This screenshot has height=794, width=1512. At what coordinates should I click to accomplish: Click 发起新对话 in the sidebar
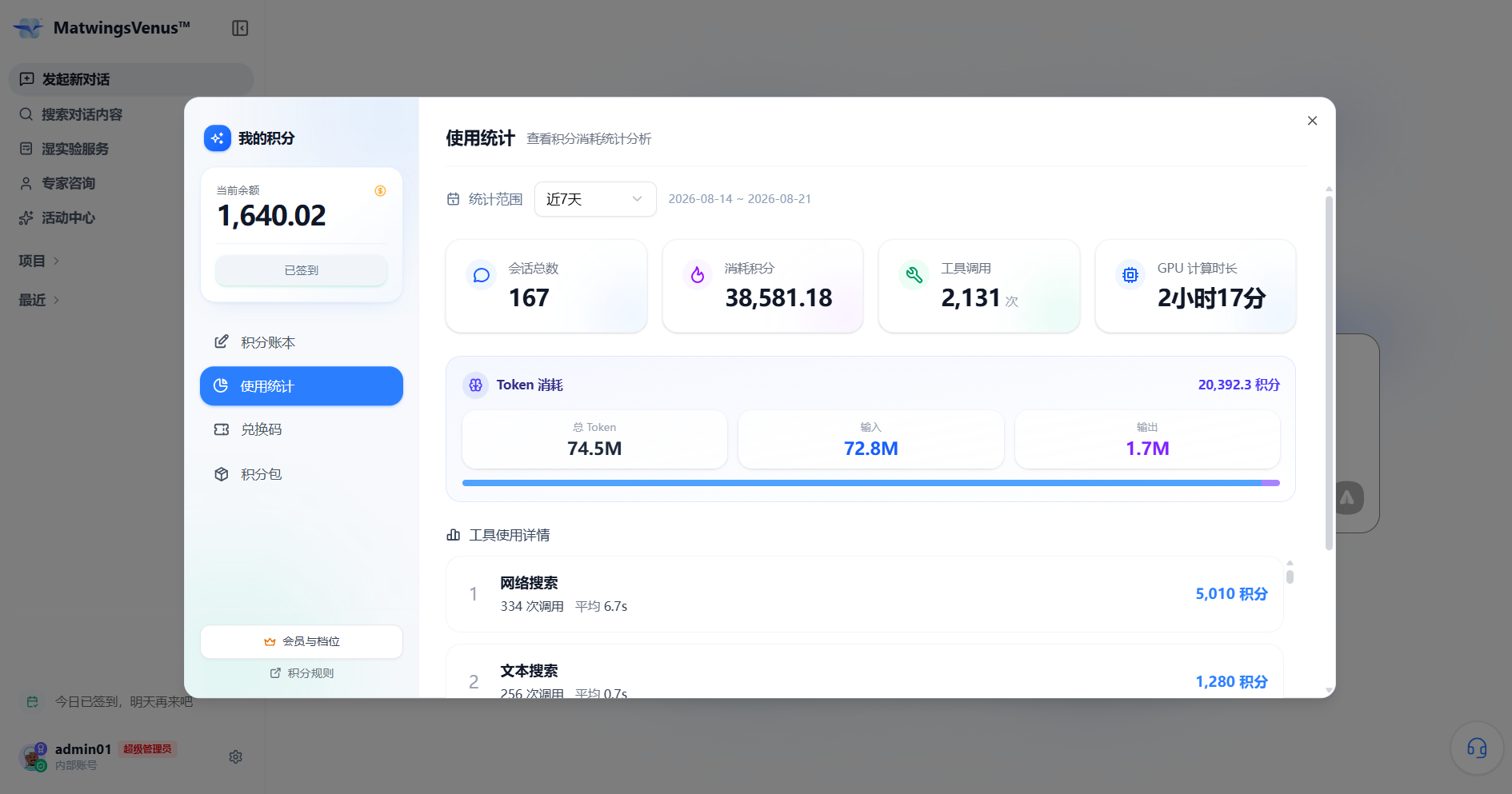pos(131,79)
